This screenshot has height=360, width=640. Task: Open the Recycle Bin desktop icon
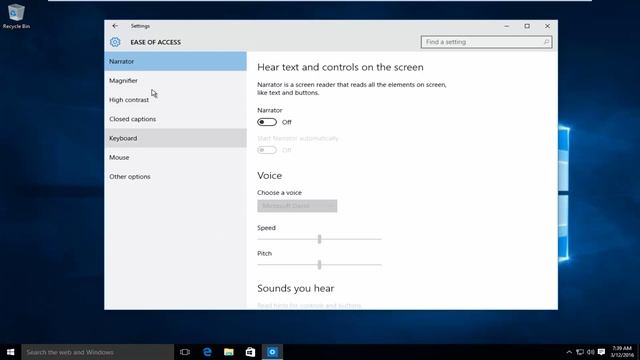tap(16, 16)
